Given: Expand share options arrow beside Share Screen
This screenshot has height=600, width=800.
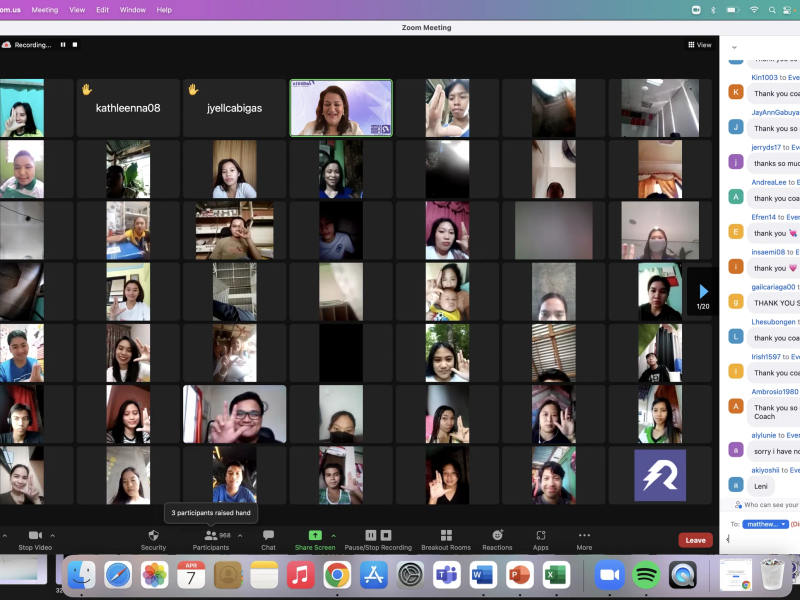Looking at the screenshot, I should (x=334, y=535).
